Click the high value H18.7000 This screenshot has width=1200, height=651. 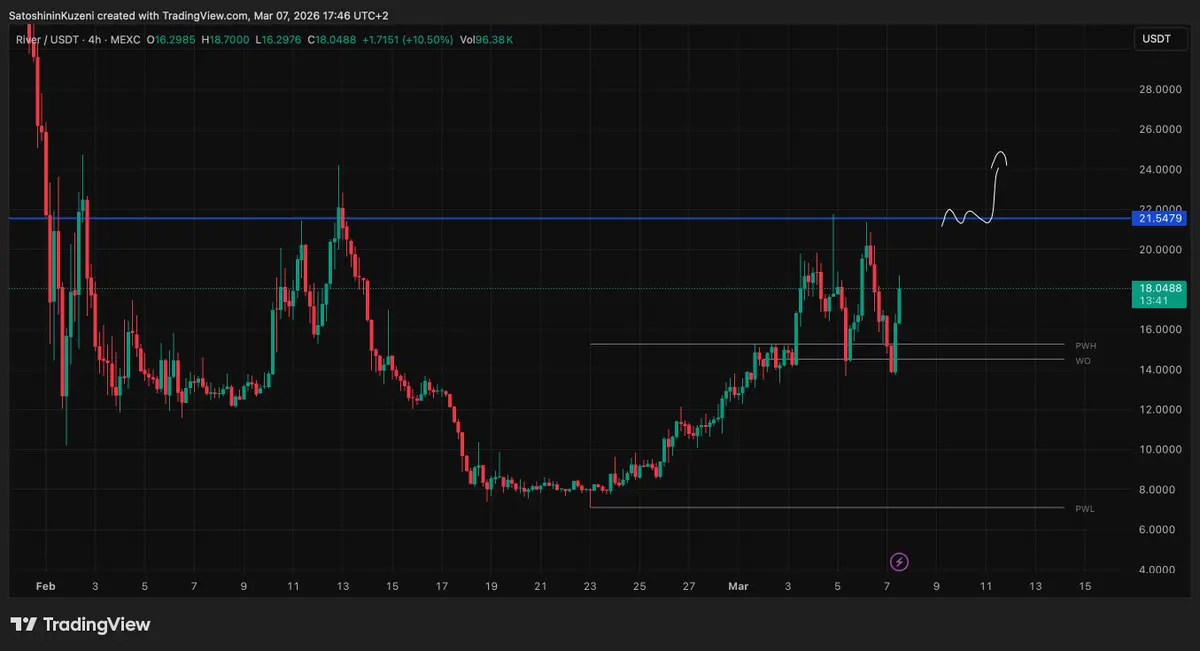click(x=225, y=40)
